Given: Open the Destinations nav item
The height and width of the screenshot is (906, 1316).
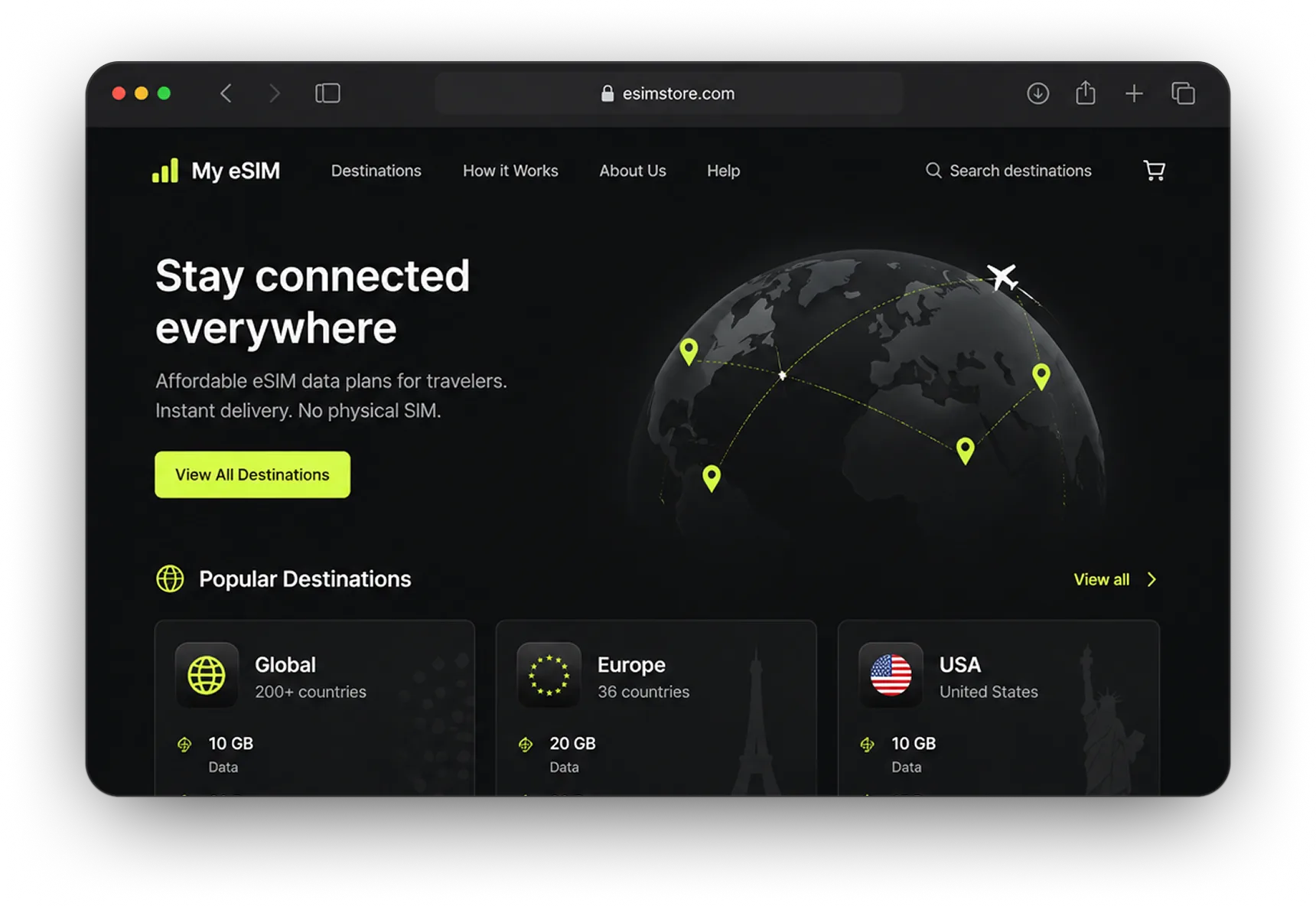Looking at the screenshot, I should (x=376, y=171).
